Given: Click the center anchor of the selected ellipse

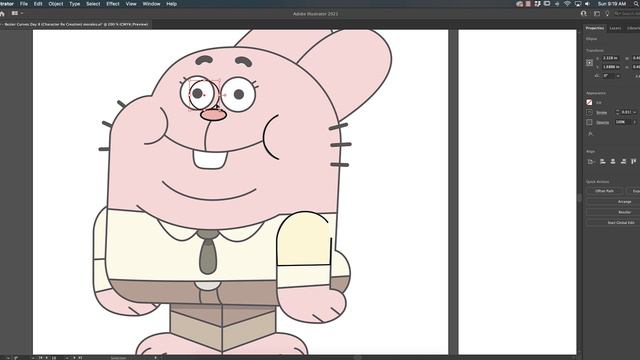Looking at the screenshot, I should point(204,95).
